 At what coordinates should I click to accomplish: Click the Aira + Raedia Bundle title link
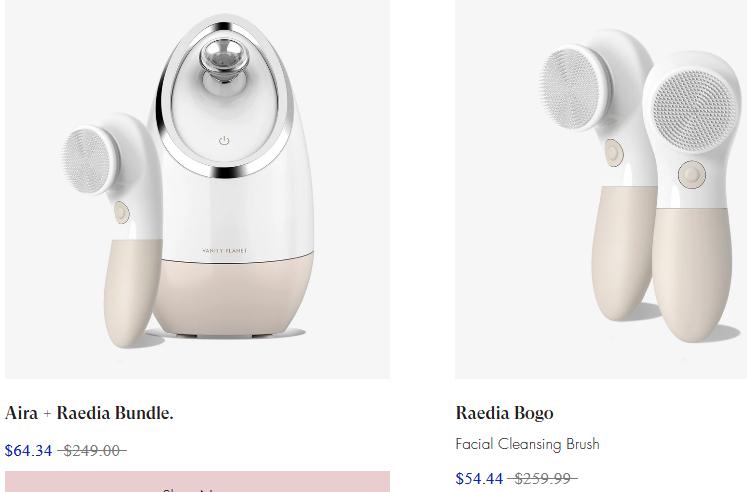point(89,413)
